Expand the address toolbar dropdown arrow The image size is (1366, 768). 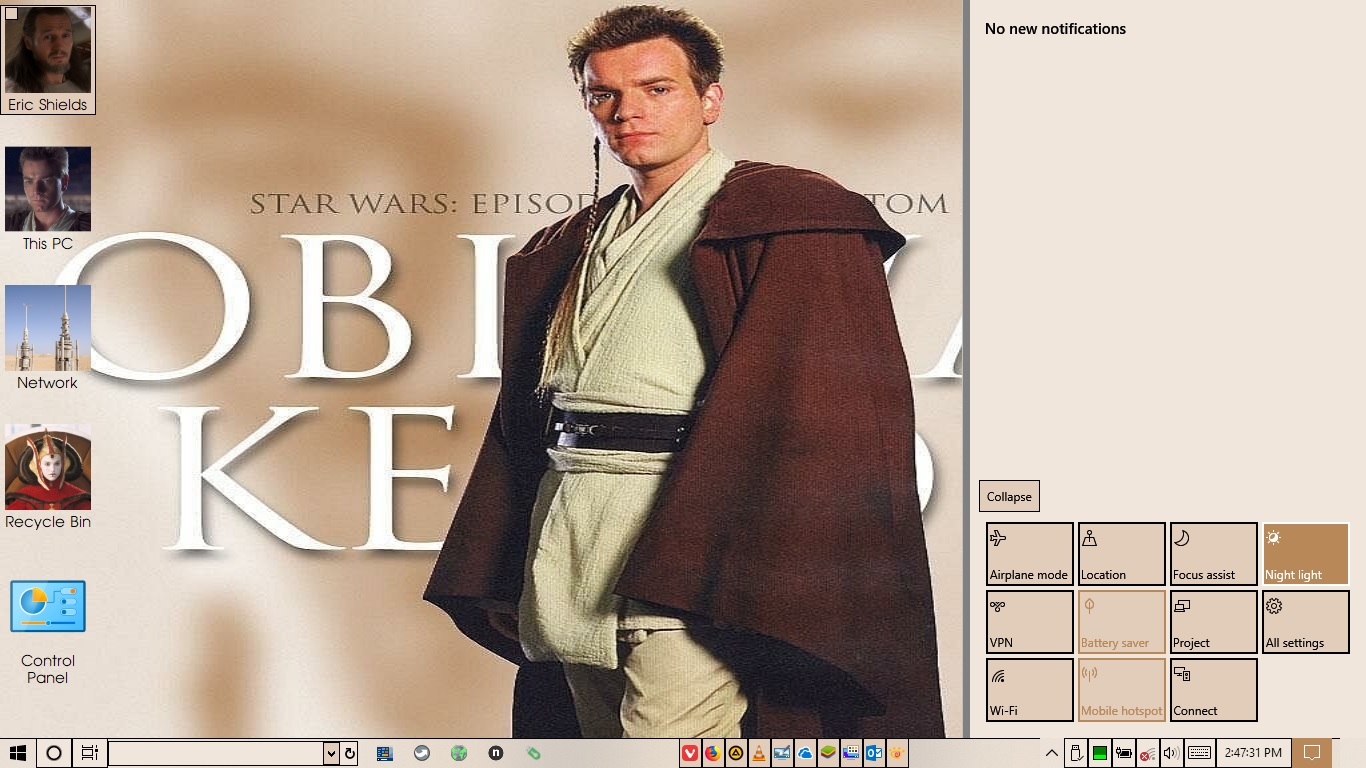pos(331,753)
